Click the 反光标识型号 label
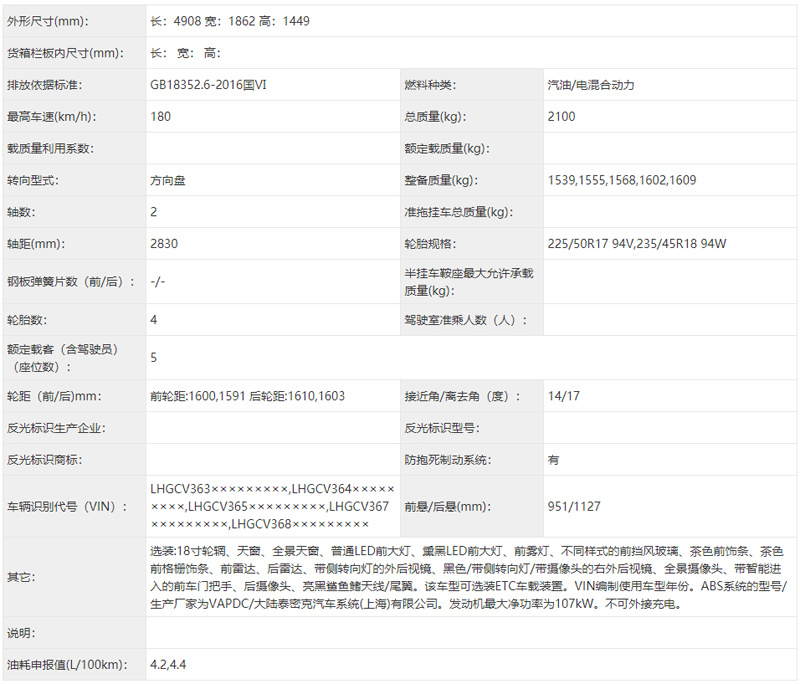 point(442,428)
